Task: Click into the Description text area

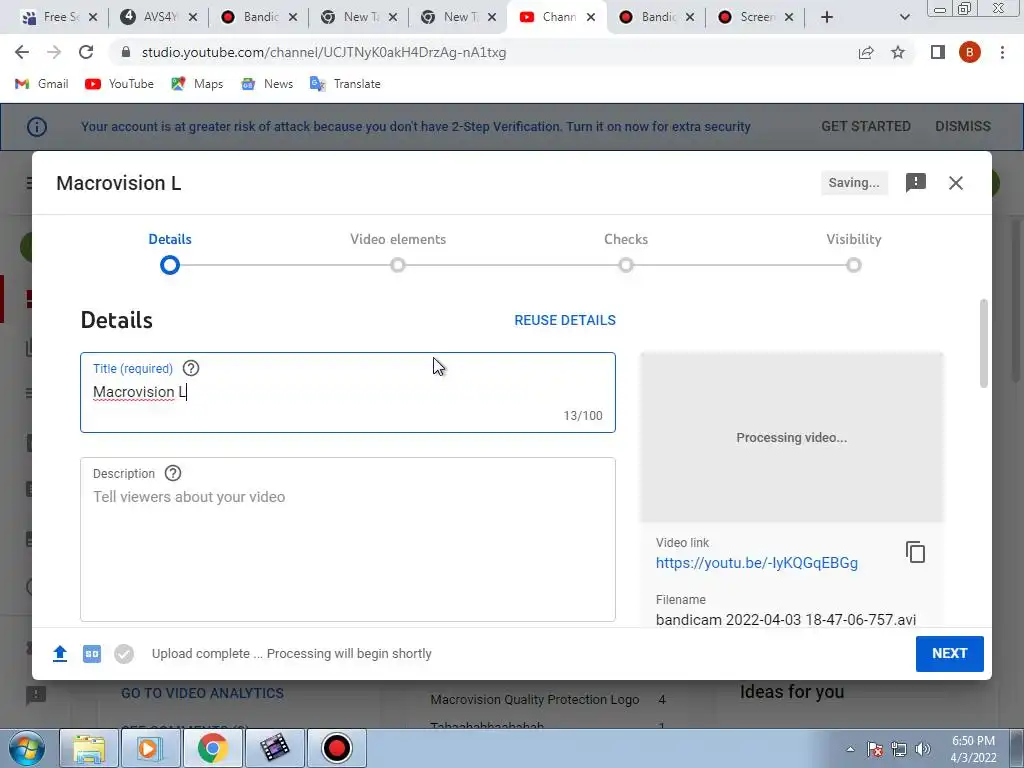Action: tap(348, 539)
